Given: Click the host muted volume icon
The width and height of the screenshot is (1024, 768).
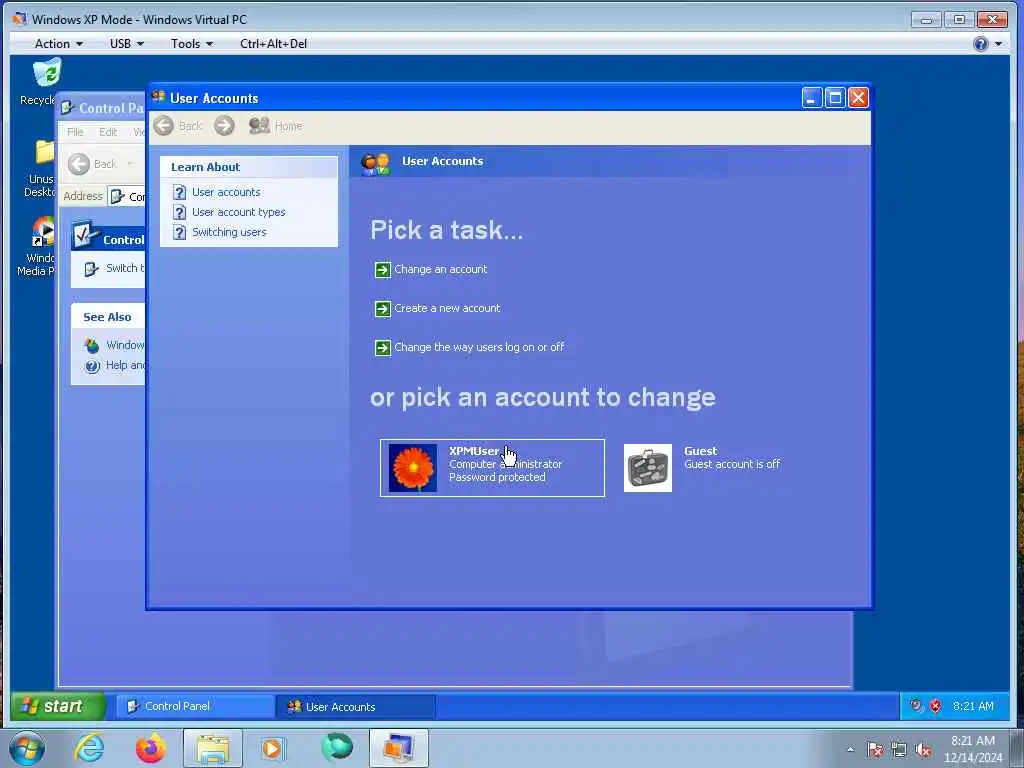Looking at the screenshot, I should pyautogui.click(x=923, y=750).
